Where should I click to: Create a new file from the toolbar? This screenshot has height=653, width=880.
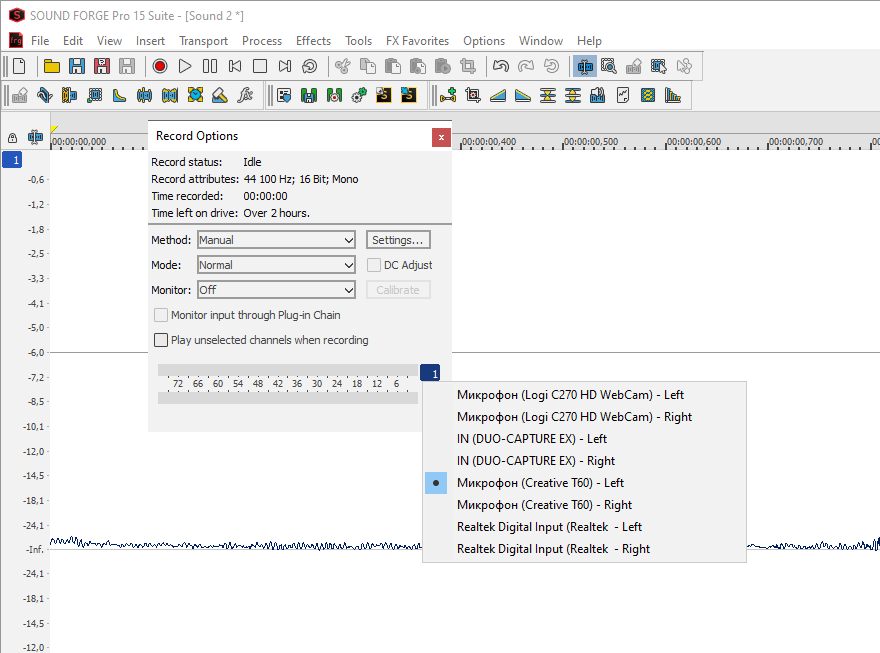point(20,66)
